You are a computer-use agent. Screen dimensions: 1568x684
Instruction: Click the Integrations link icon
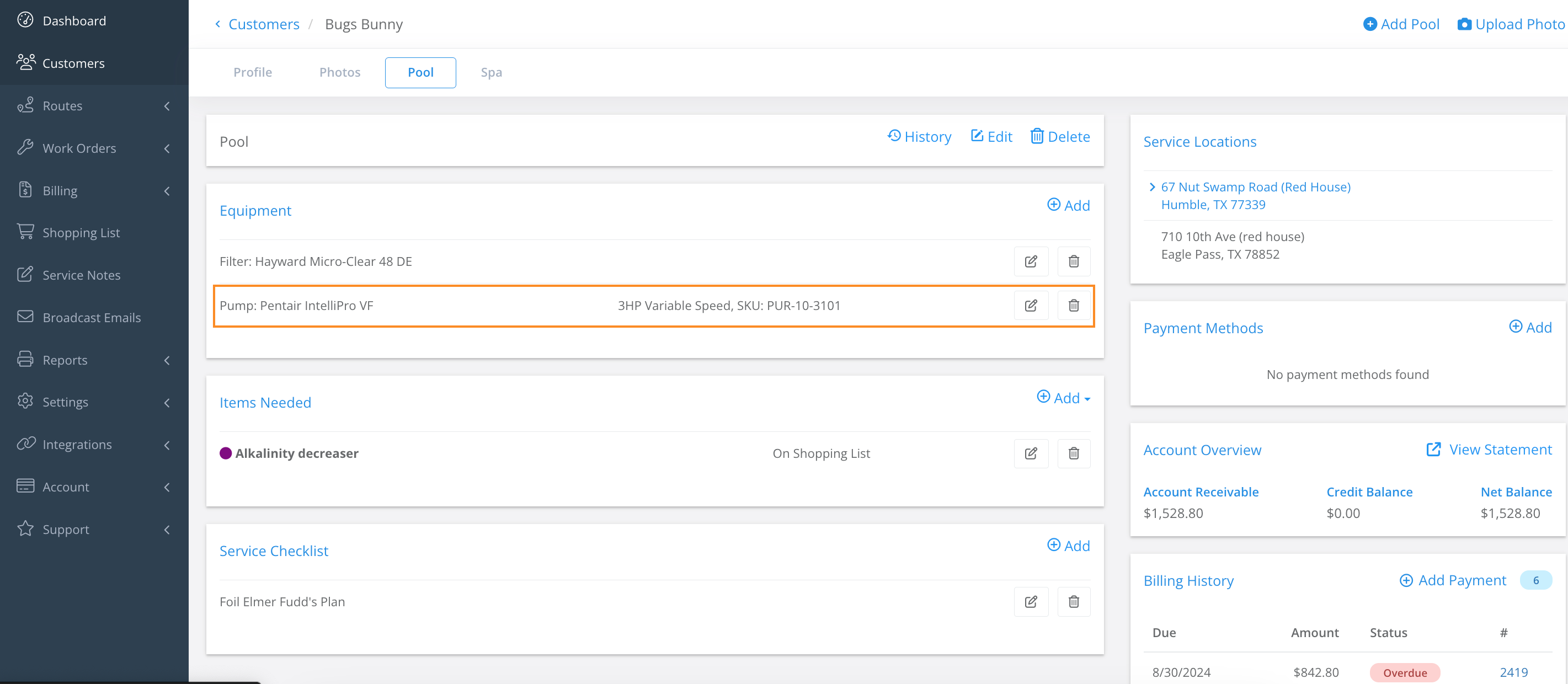pos(26,443)
